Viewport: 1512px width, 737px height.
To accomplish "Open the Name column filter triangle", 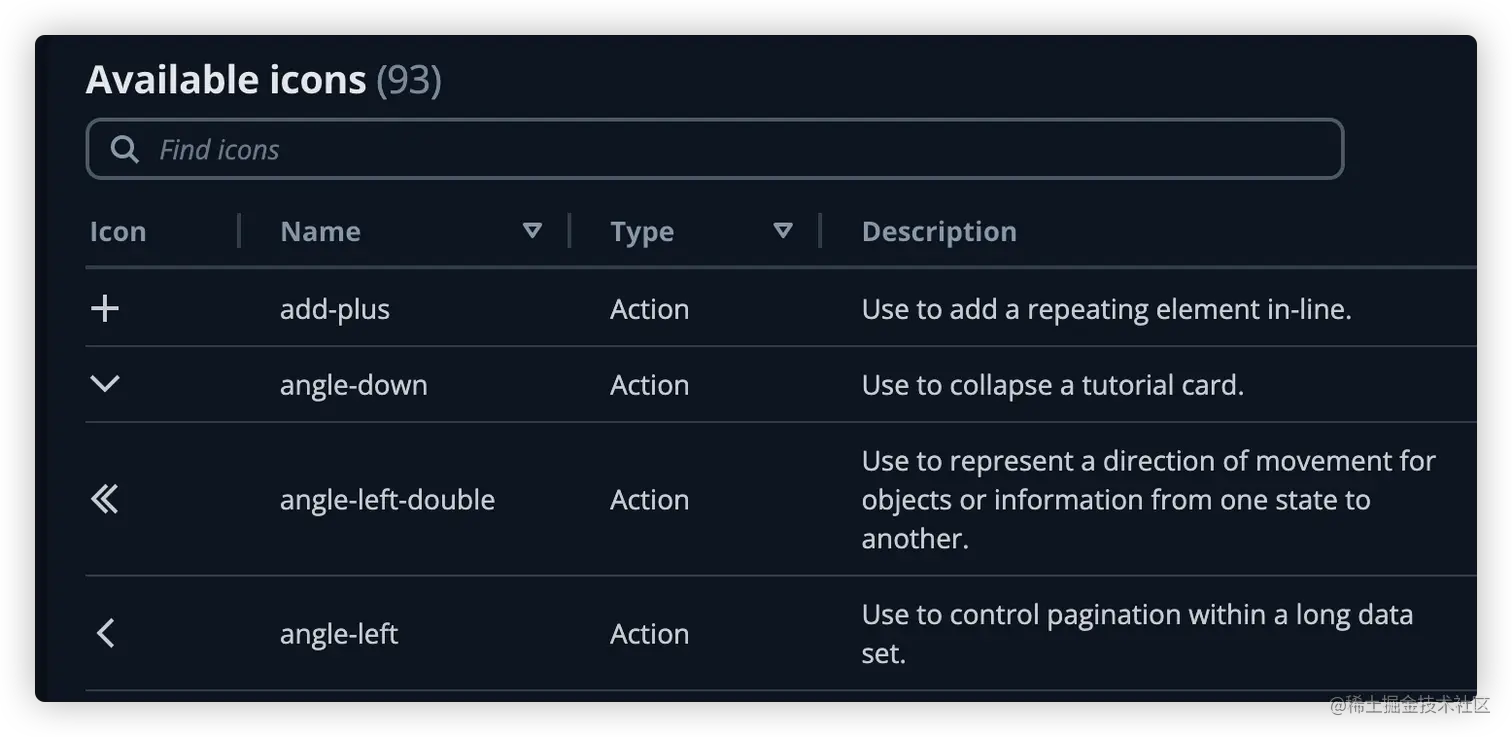I will [533, 231].
